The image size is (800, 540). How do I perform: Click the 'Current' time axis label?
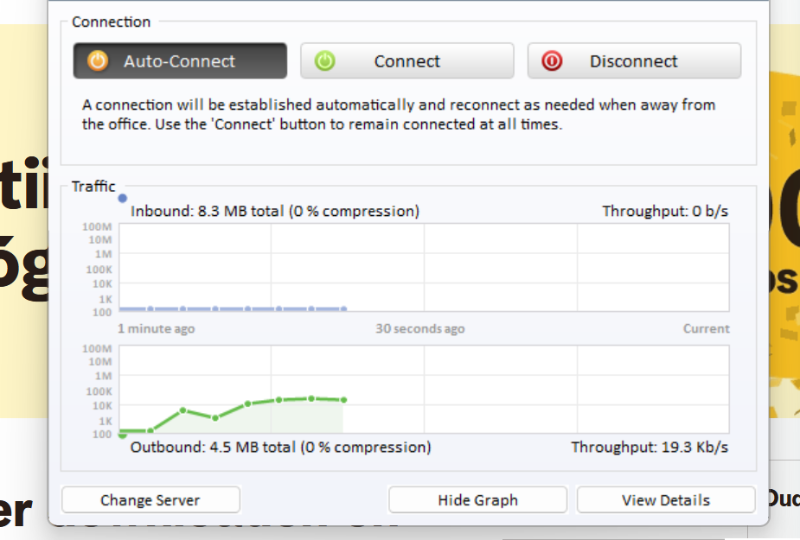(706, 329)
